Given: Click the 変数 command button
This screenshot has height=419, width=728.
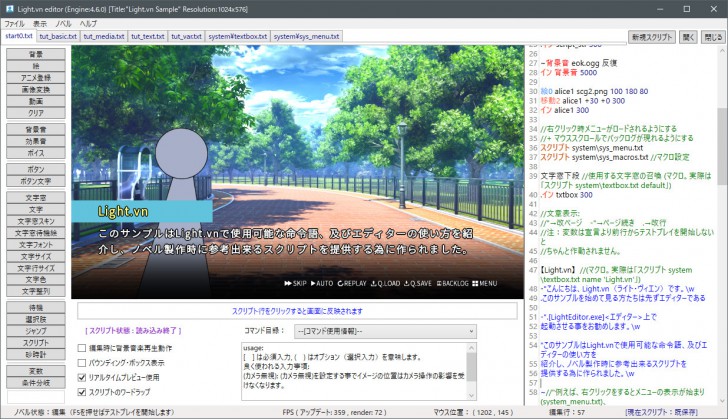Looking at the screenshot, I should pyautogui.click(x=36, y=371).
